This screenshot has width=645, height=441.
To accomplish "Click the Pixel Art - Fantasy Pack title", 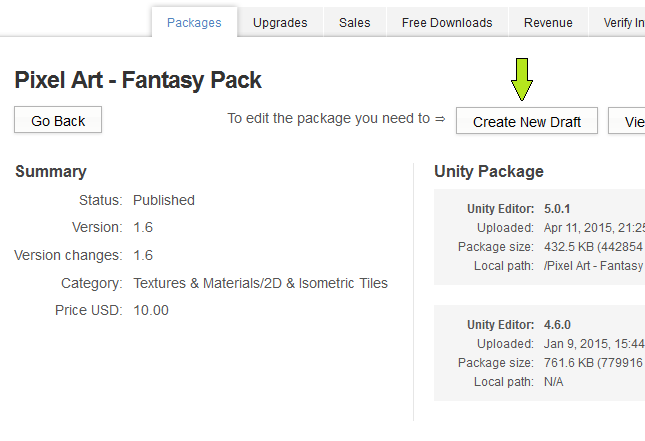I will 138,80.
